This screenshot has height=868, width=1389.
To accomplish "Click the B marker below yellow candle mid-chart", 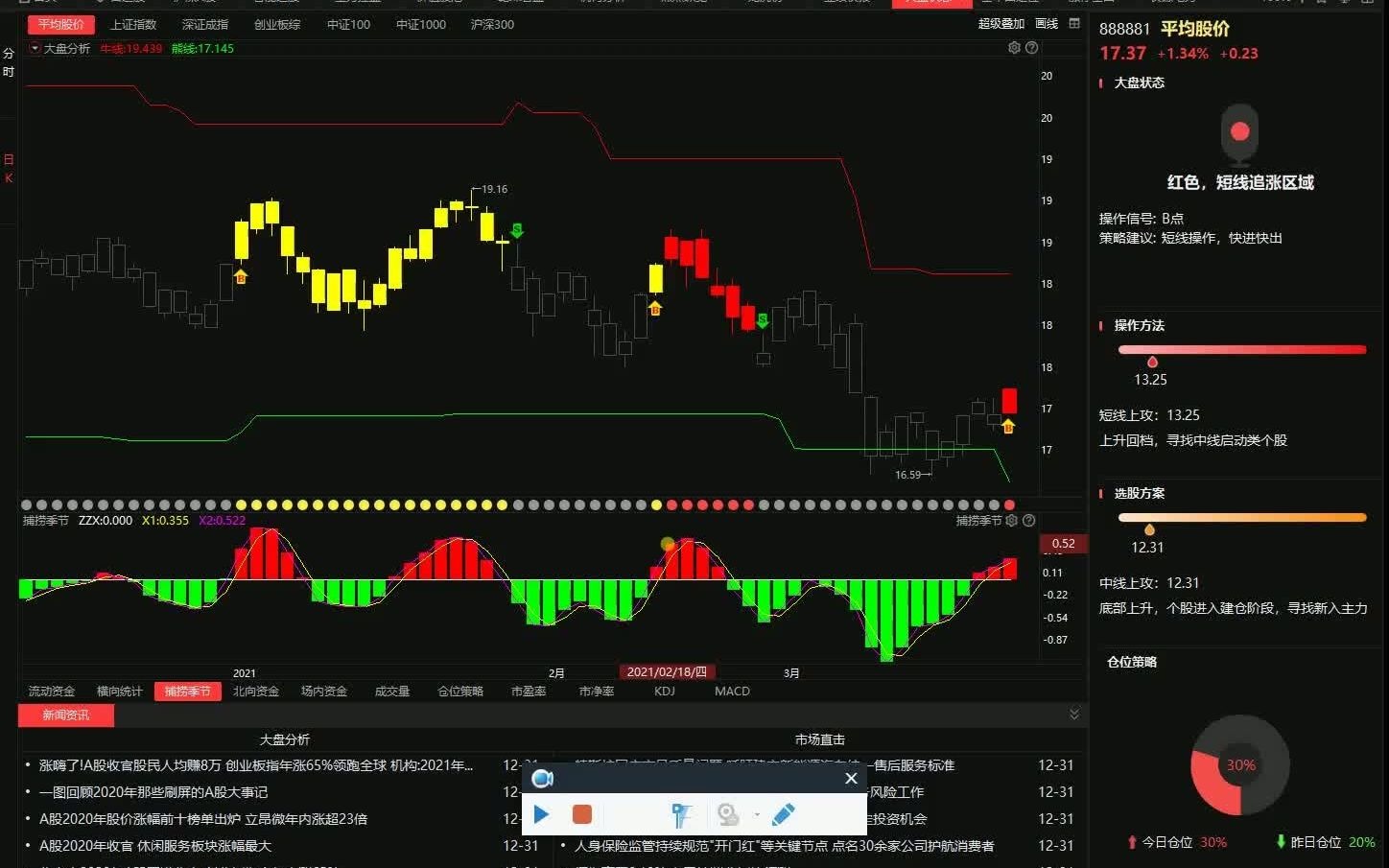I will click(x=655, y=308).
